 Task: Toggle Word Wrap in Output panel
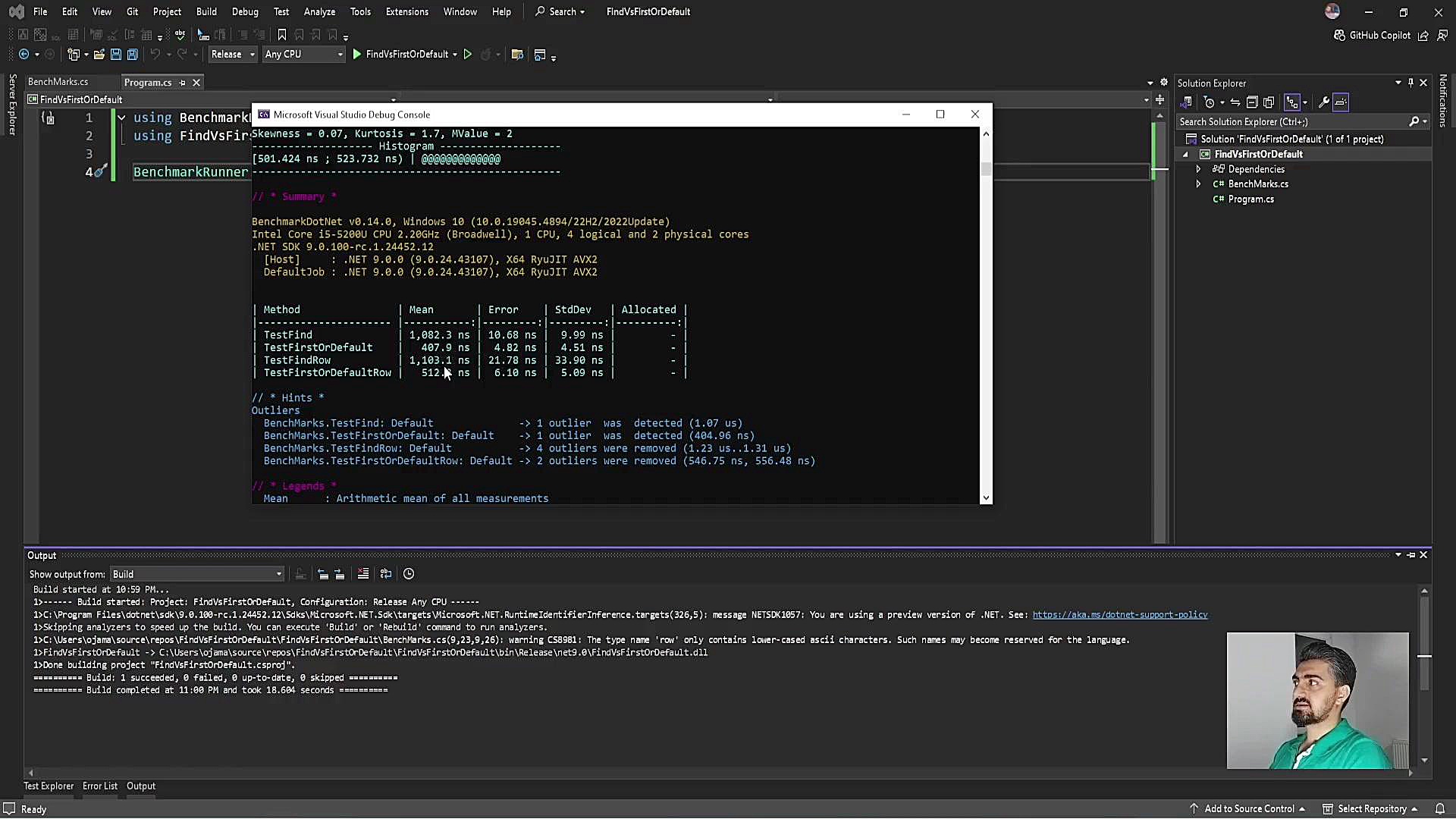(386, 574)
